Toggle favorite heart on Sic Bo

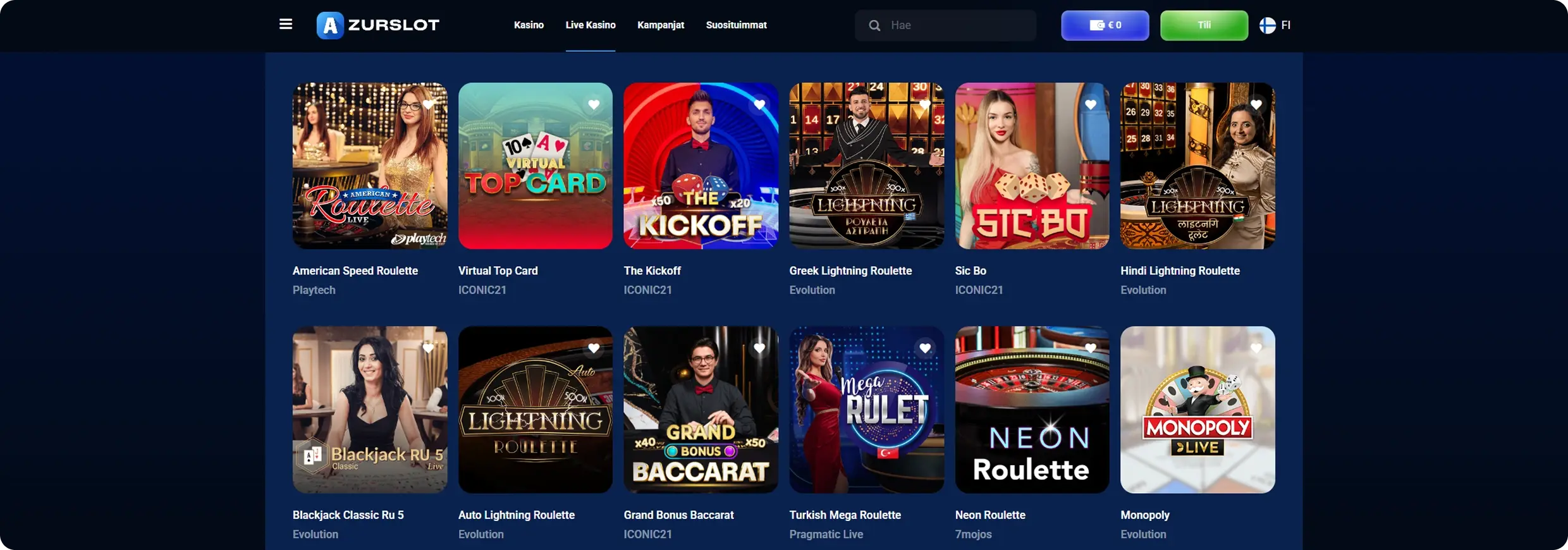pyautogui.click(x=1091, y=104)
